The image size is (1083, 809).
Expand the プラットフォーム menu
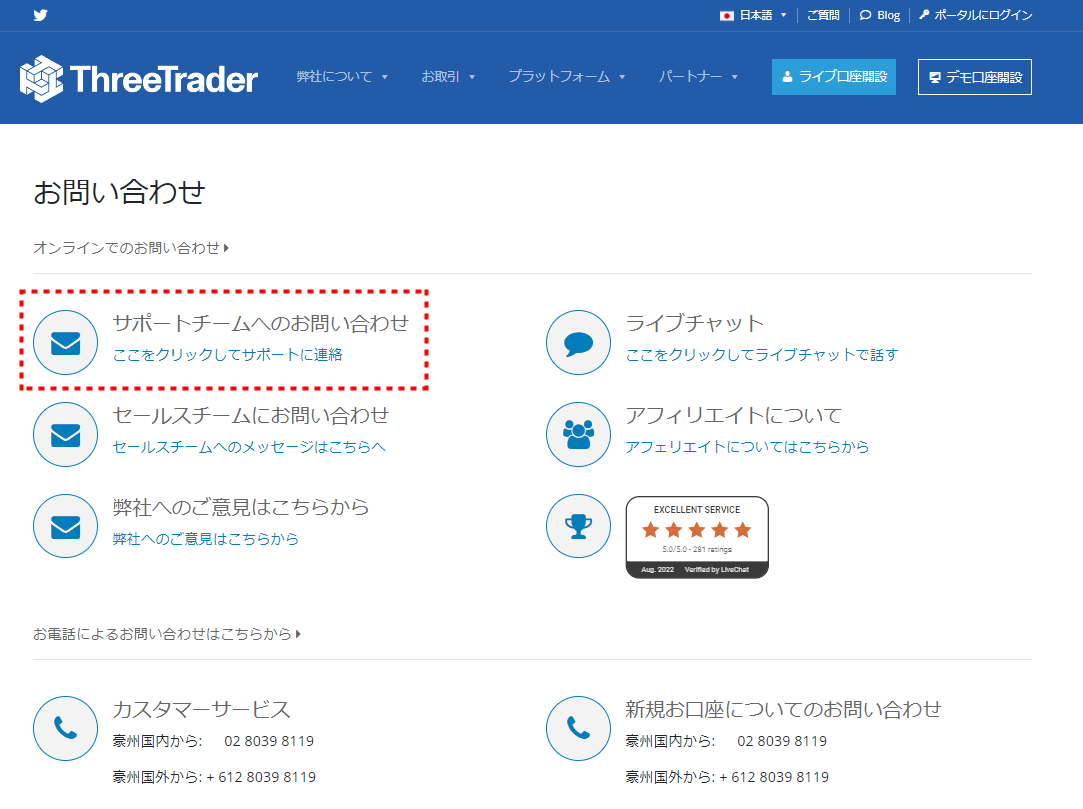(x=567, y=77)
